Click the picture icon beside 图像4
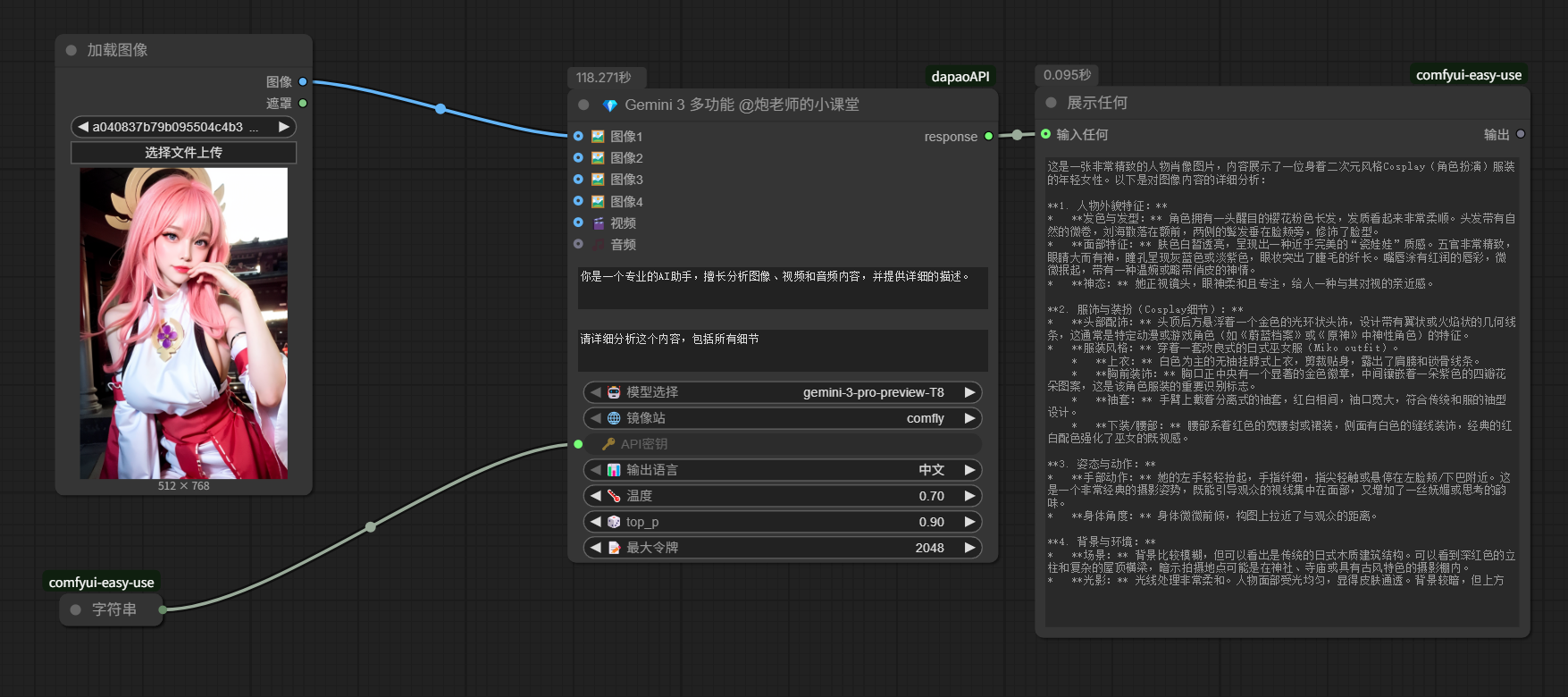1568x697 pixels. coord(598,202)
